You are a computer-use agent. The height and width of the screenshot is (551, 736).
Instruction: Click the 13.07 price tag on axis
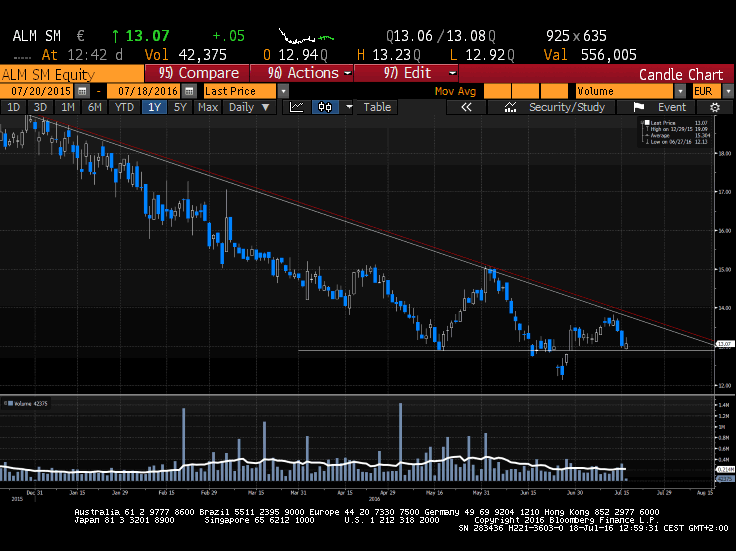pos(725,344)
